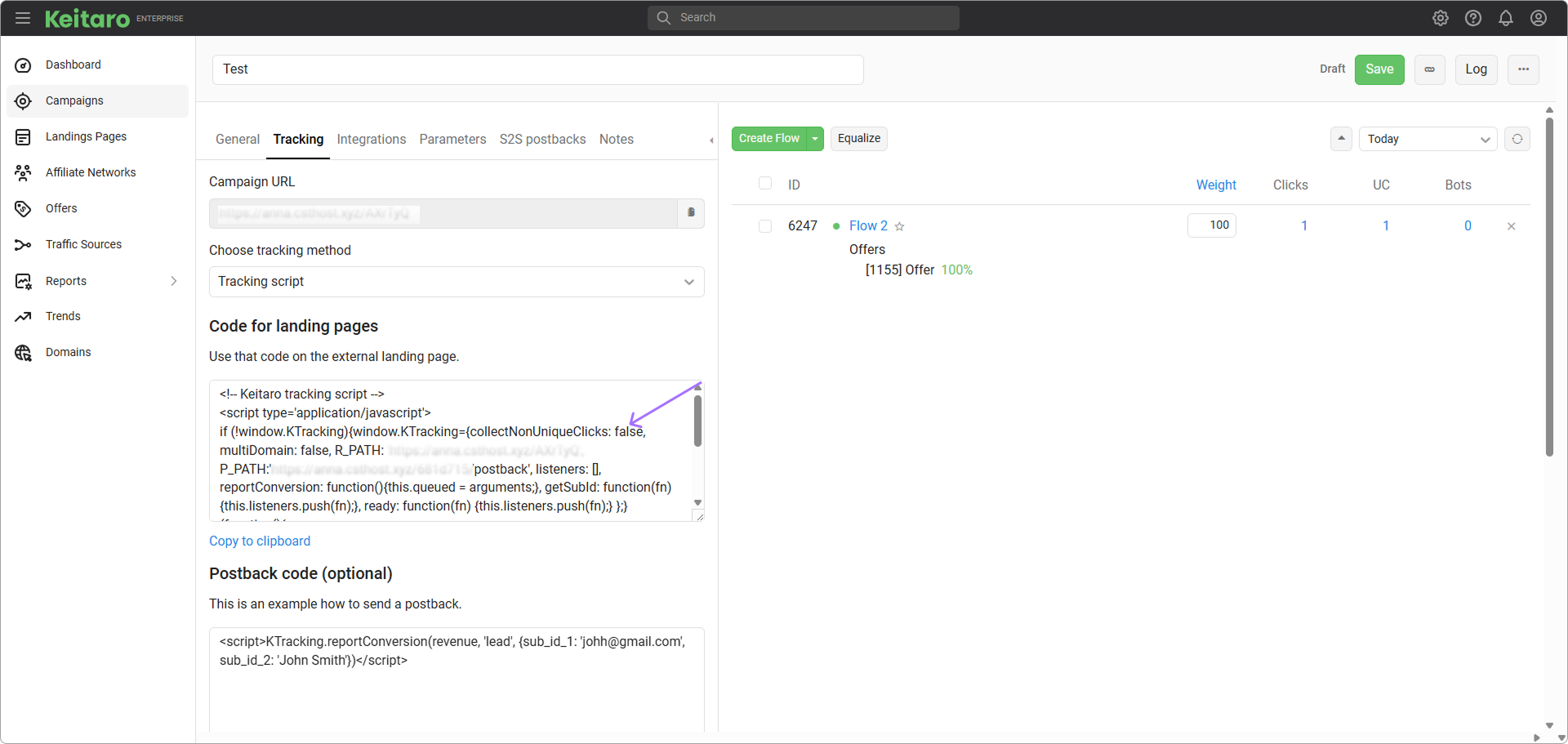Image resolution: width=1568 pixels, height=744 pixels.
Task: Refresh the flows with the reload icon
Action: tap(1517, 139)
